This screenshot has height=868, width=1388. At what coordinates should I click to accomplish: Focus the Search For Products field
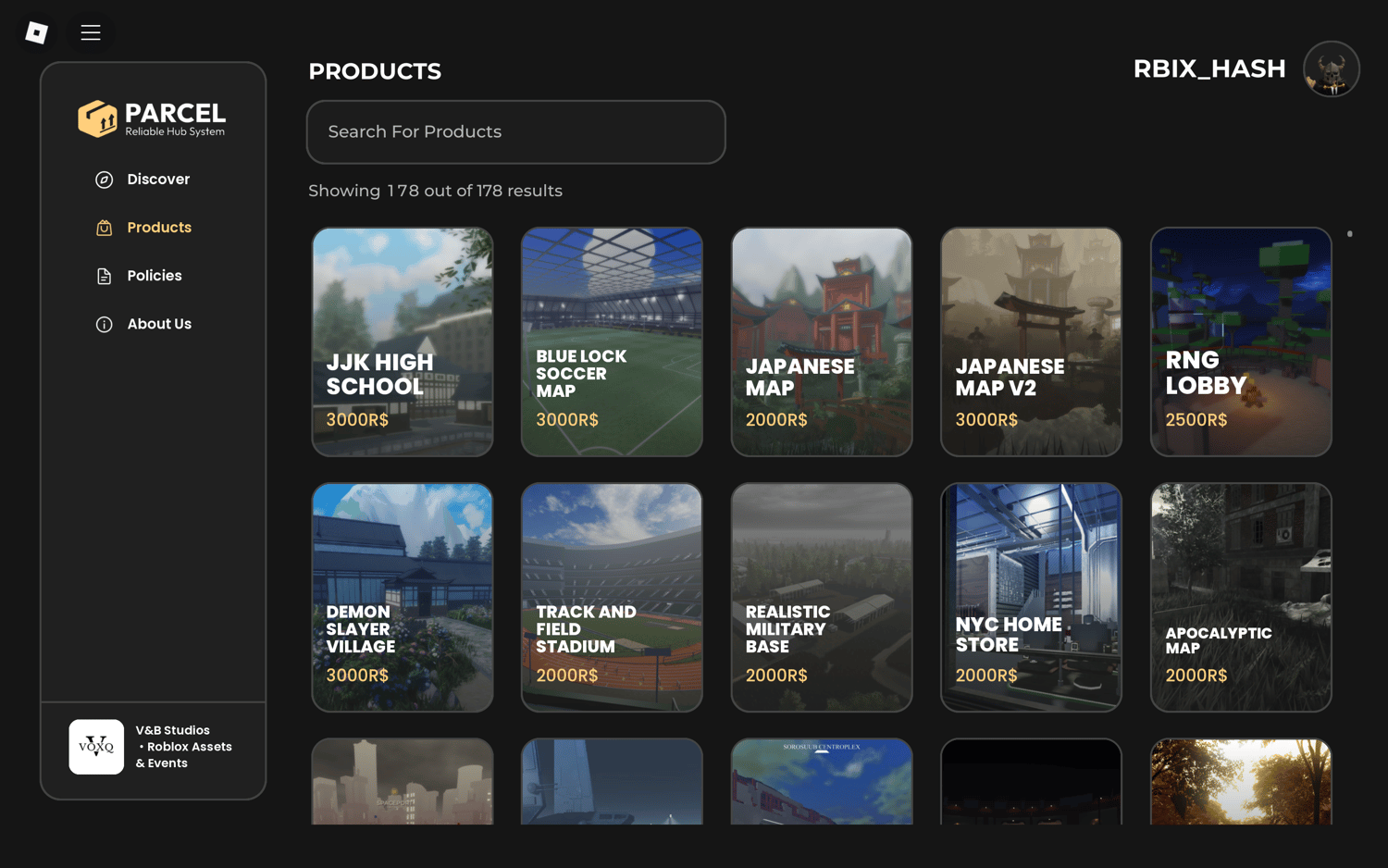click(x=515, y=132)
